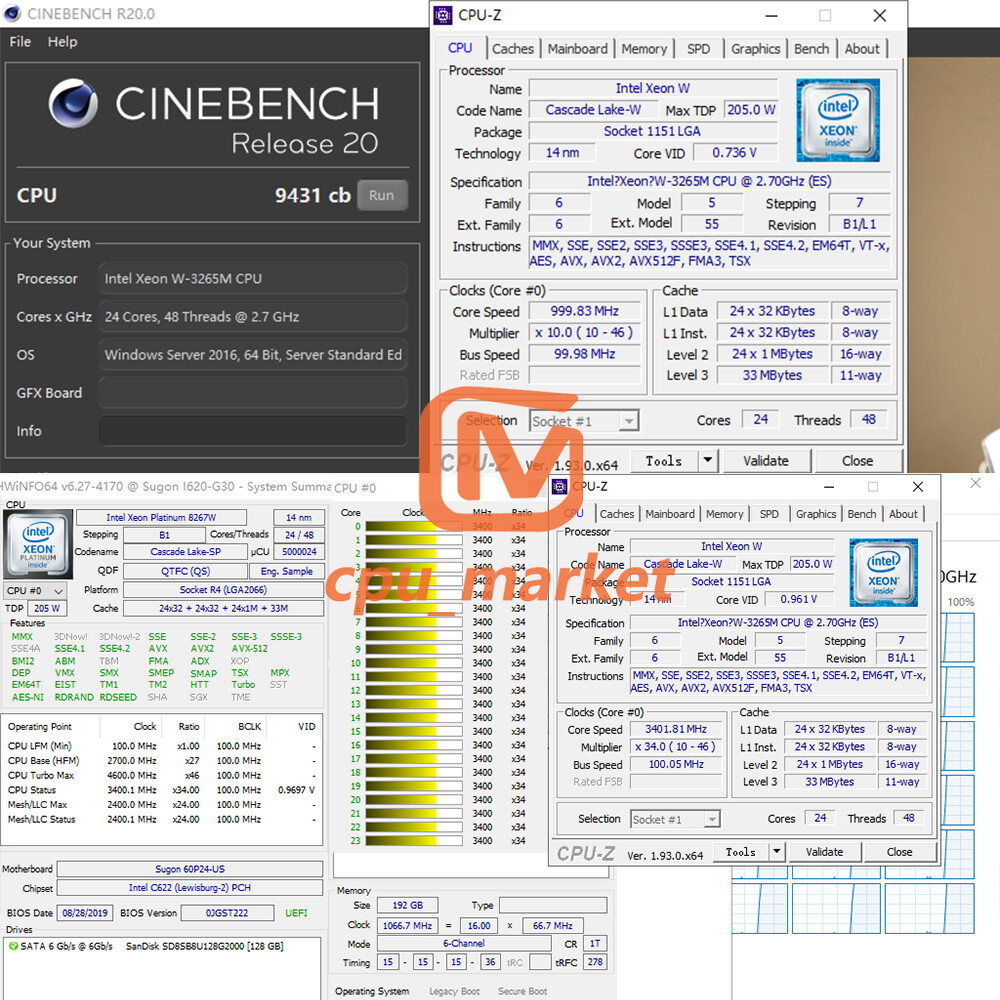Image resolution: width=1000 pixels, height=1000 pixels.
Task: Switch to Caches tab in lower CPU-Z
Action: coord(617,514)
